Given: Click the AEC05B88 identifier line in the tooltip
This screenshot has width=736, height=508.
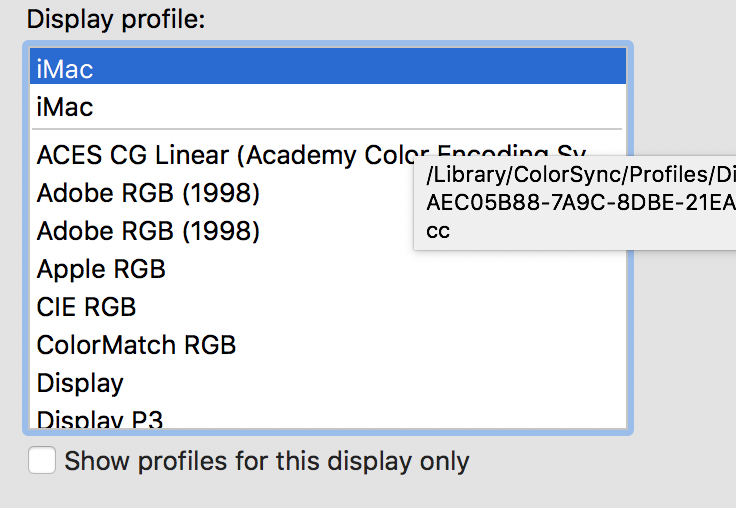Looking at the screenshot, I should click(x=580, y=203).
